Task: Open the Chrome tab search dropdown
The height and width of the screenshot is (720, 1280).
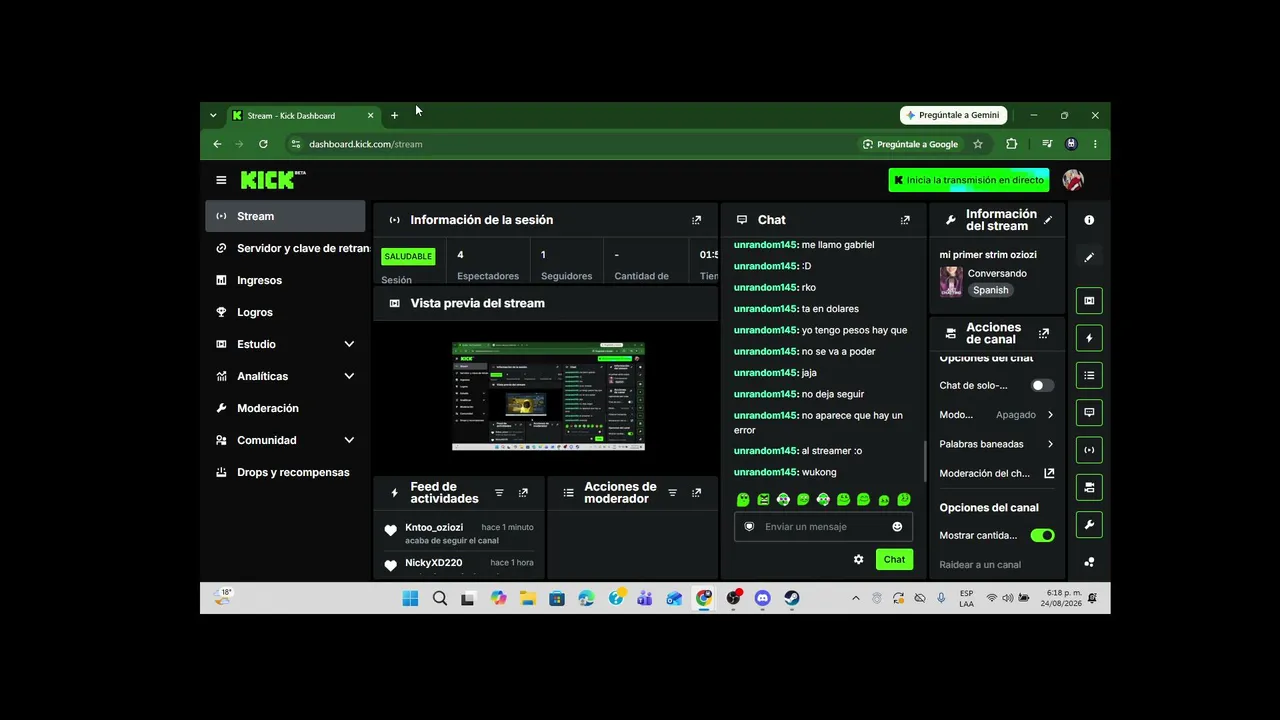Action: [213, 115]
